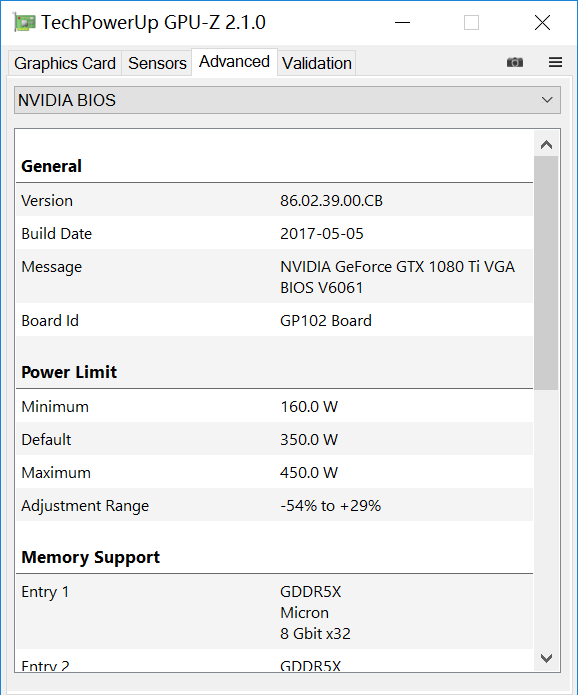Click the Default row label
578x695 pixels.
tap(46, 440)
